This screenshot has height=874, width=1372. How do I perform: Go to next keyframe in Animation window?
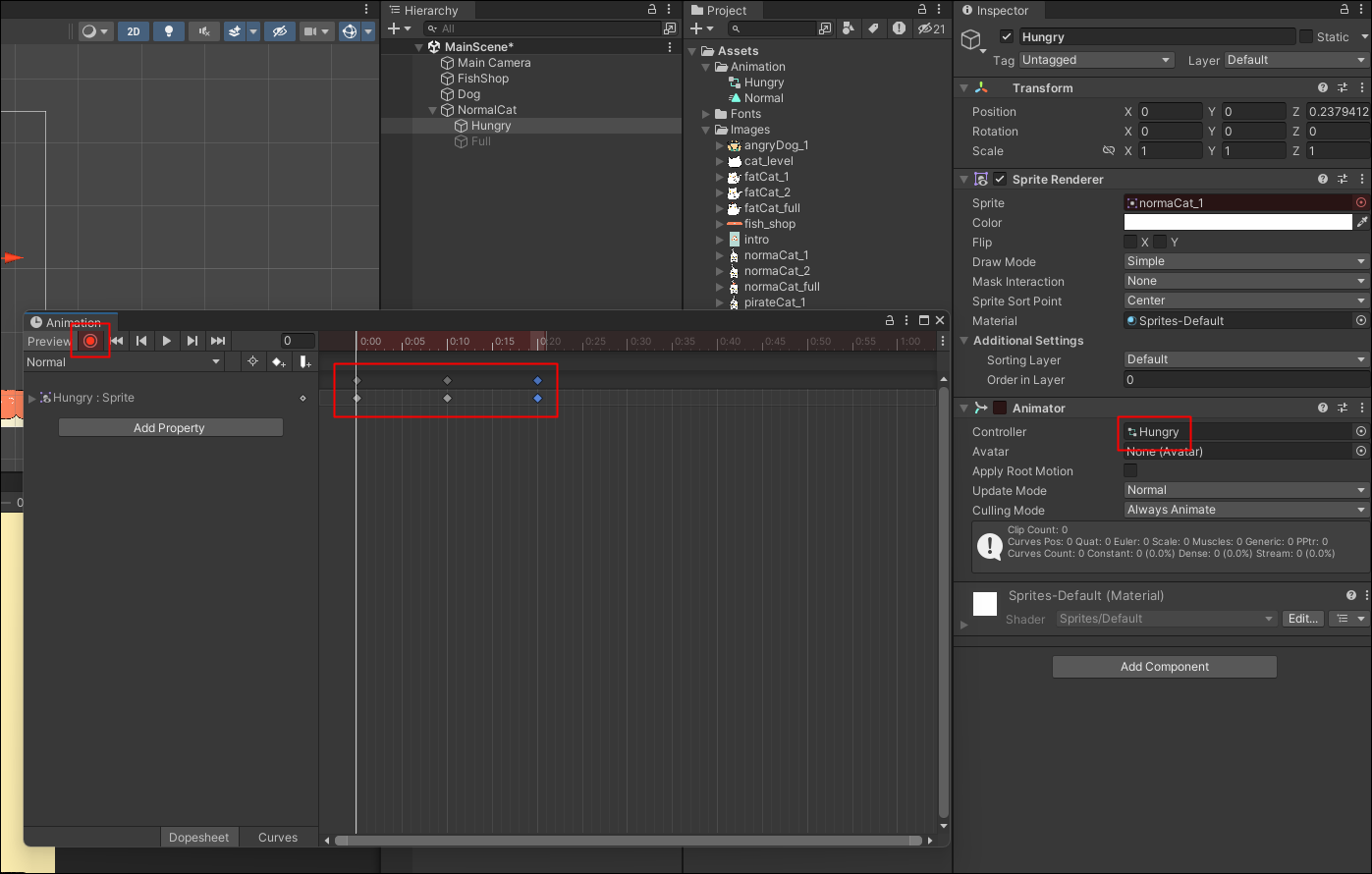192,341
